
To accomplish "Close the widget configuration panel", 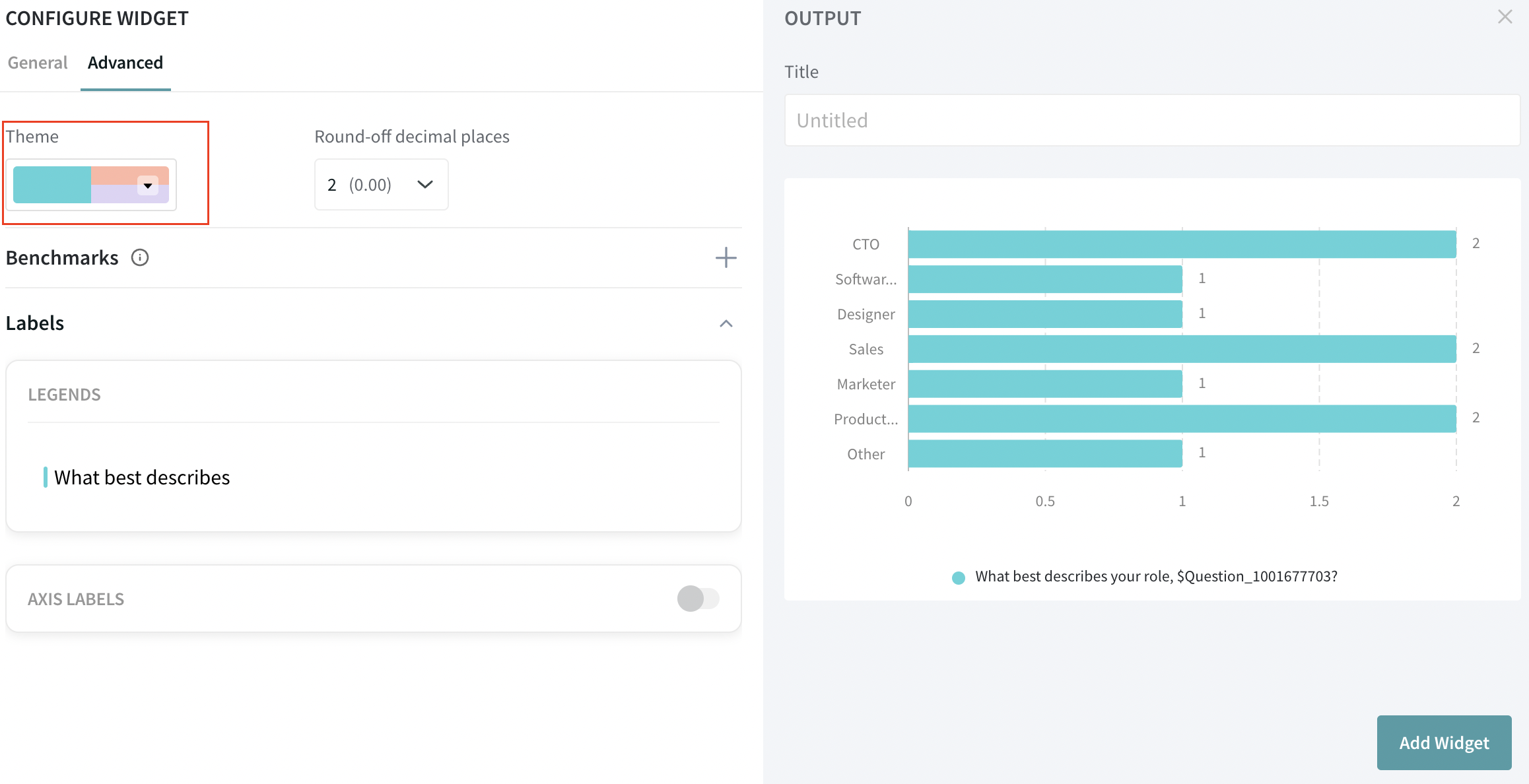I will click(1505, 17).
